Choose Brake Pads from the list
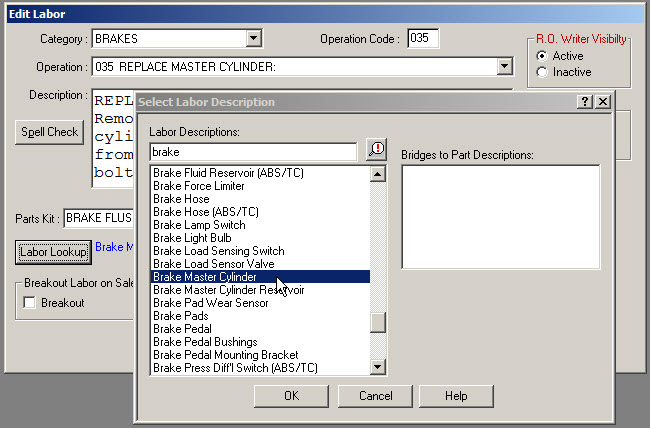This screenshot has width=650, height=428. [180, 316]
